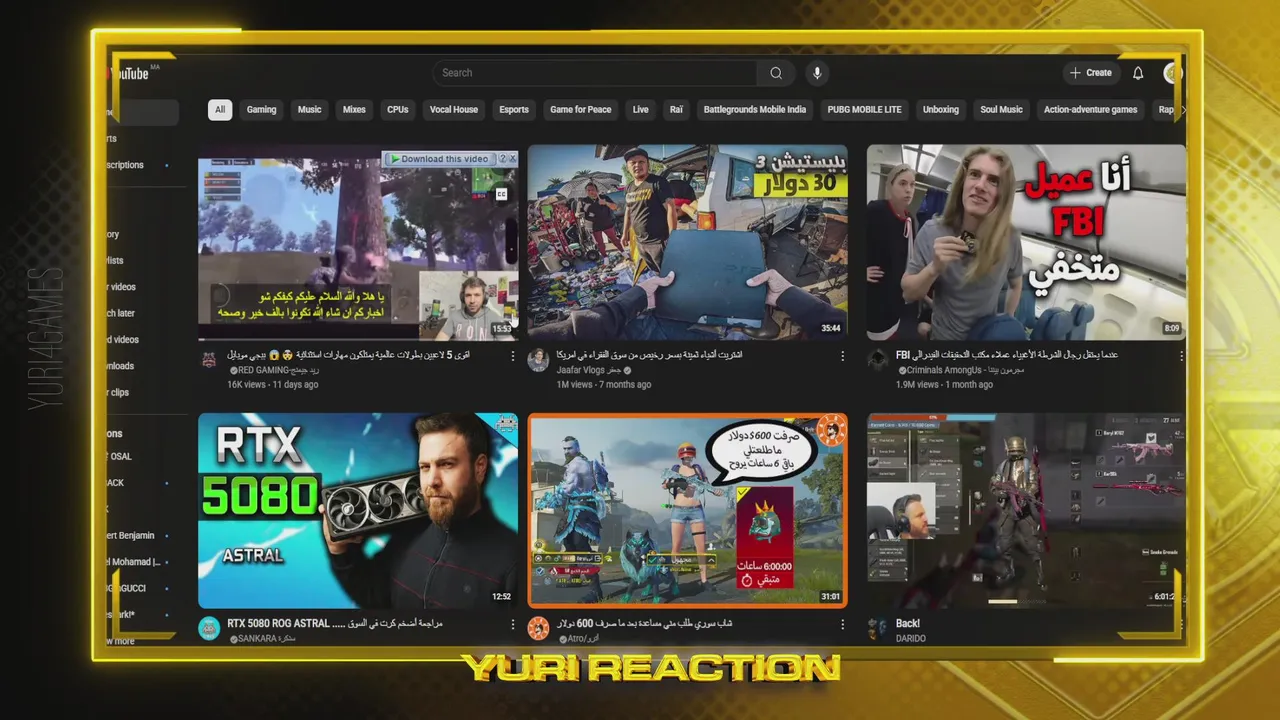1280x720 pixels.
Task: Open Robert Benjamin subscription in sidebar
Action: click(130, 535)
